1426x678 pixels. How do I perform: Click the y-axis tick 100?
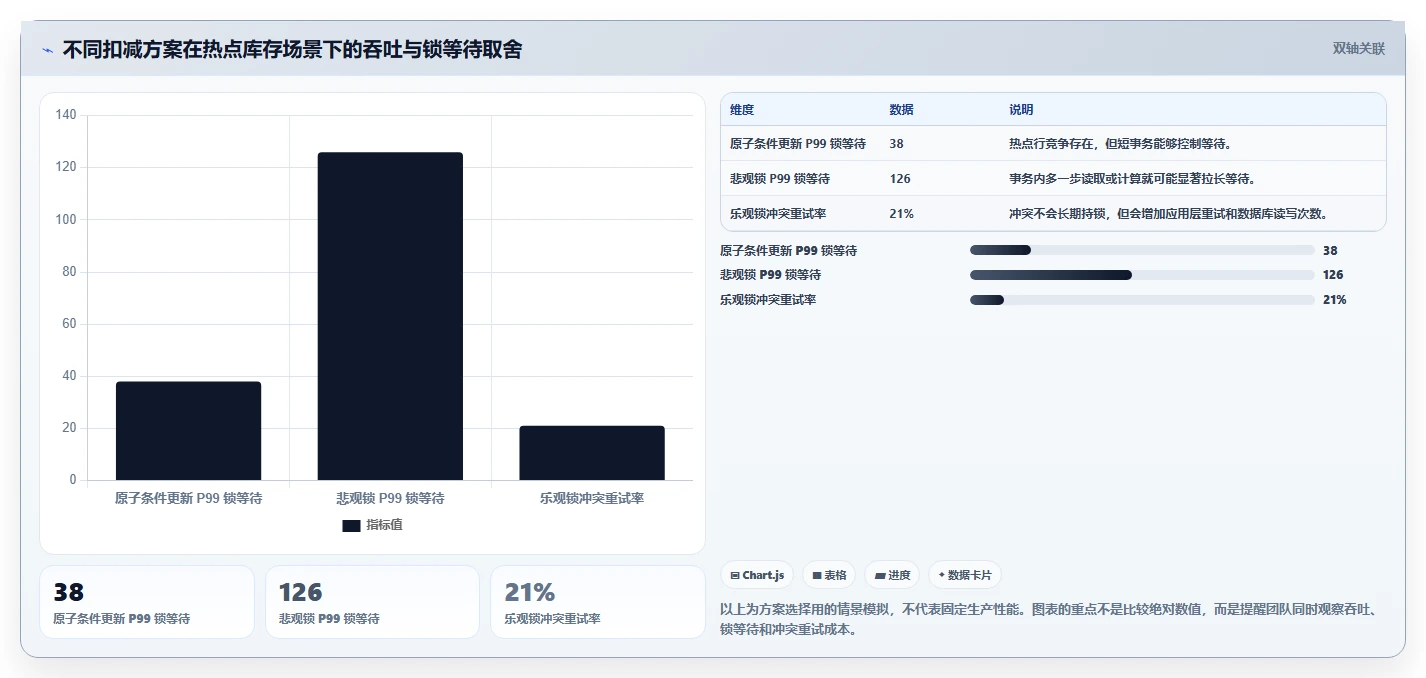[66, 219]
